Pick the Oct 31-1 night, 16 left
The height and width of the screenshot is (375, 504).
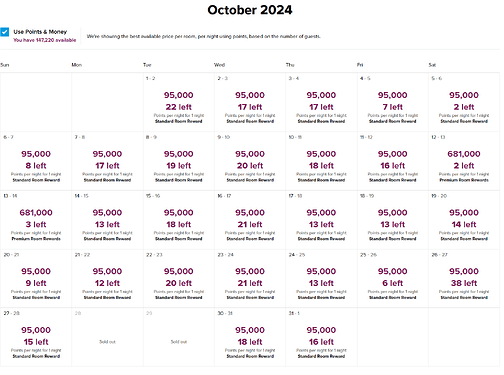click(321, 337)
